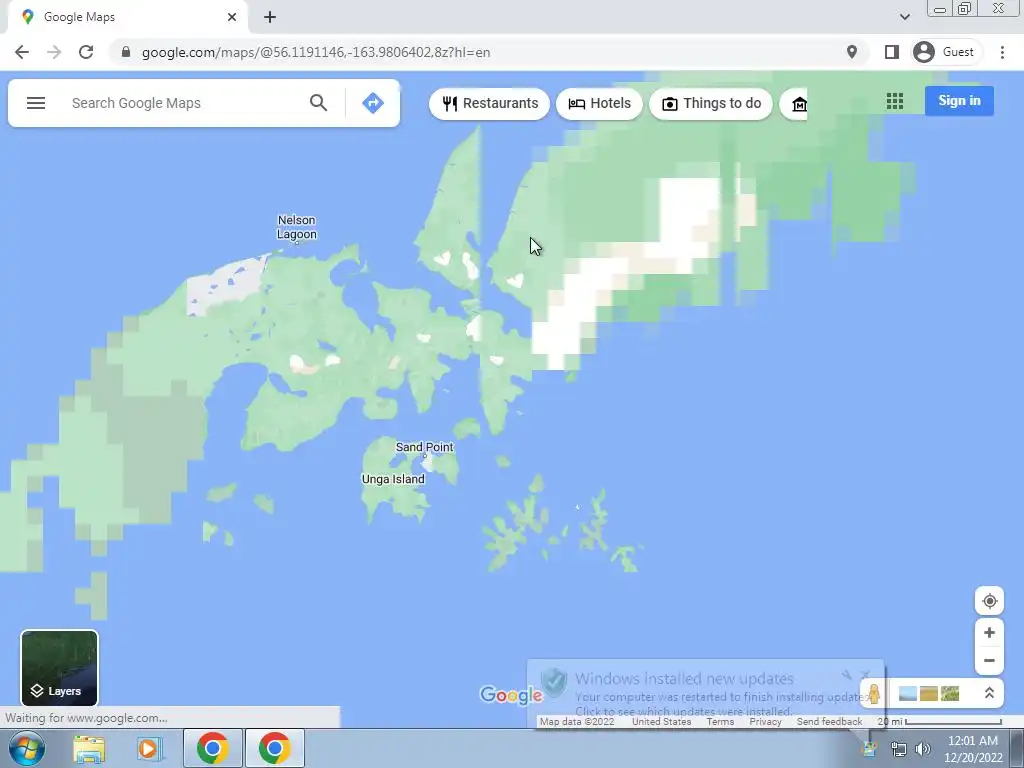Open Chrome's three-dot menu
The width and height of the screenshot is (1024, 768).
point(1002,52)
